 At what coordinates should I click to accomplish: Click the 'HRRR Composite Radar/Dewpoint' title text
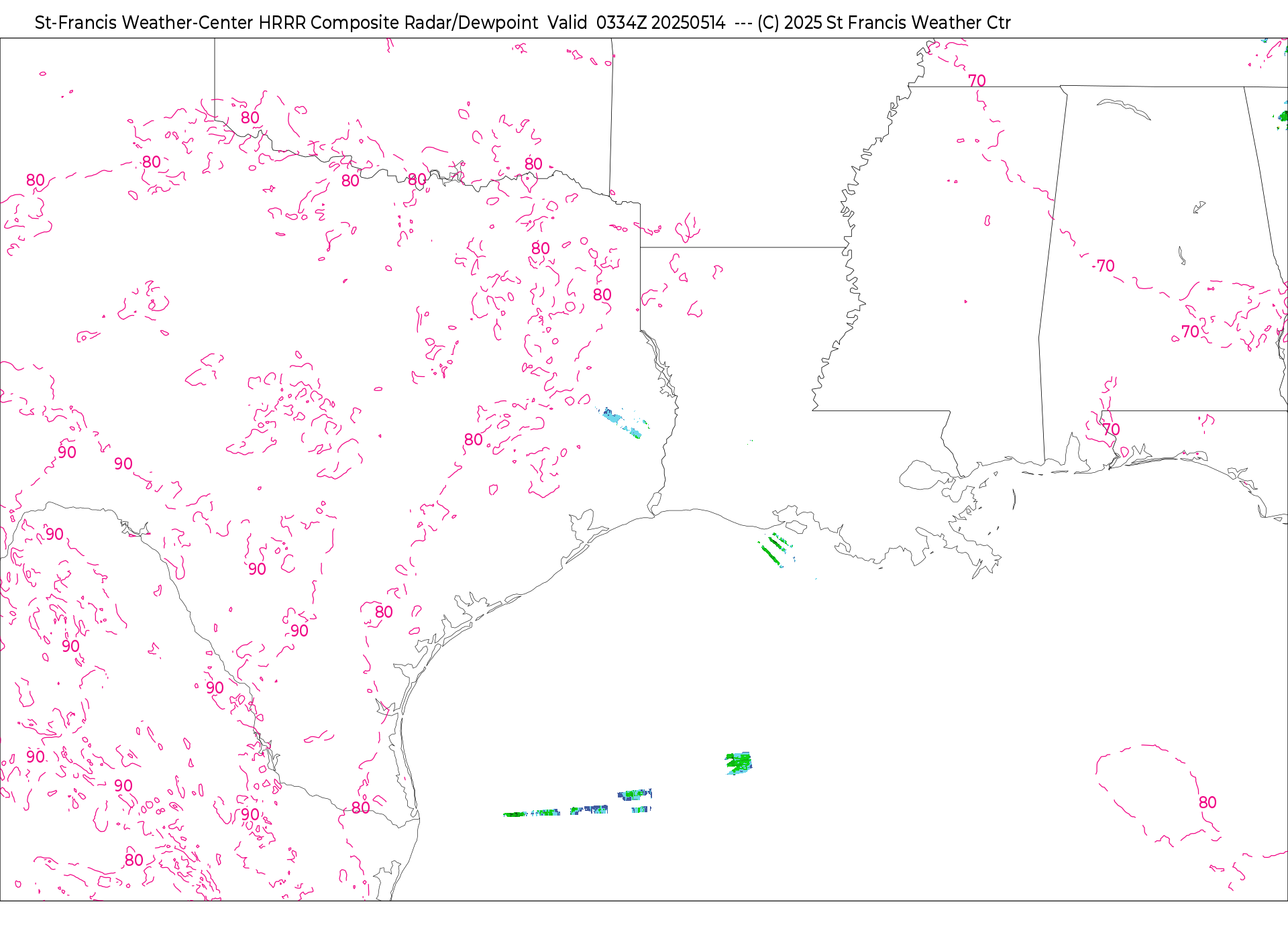pos(398,23)
